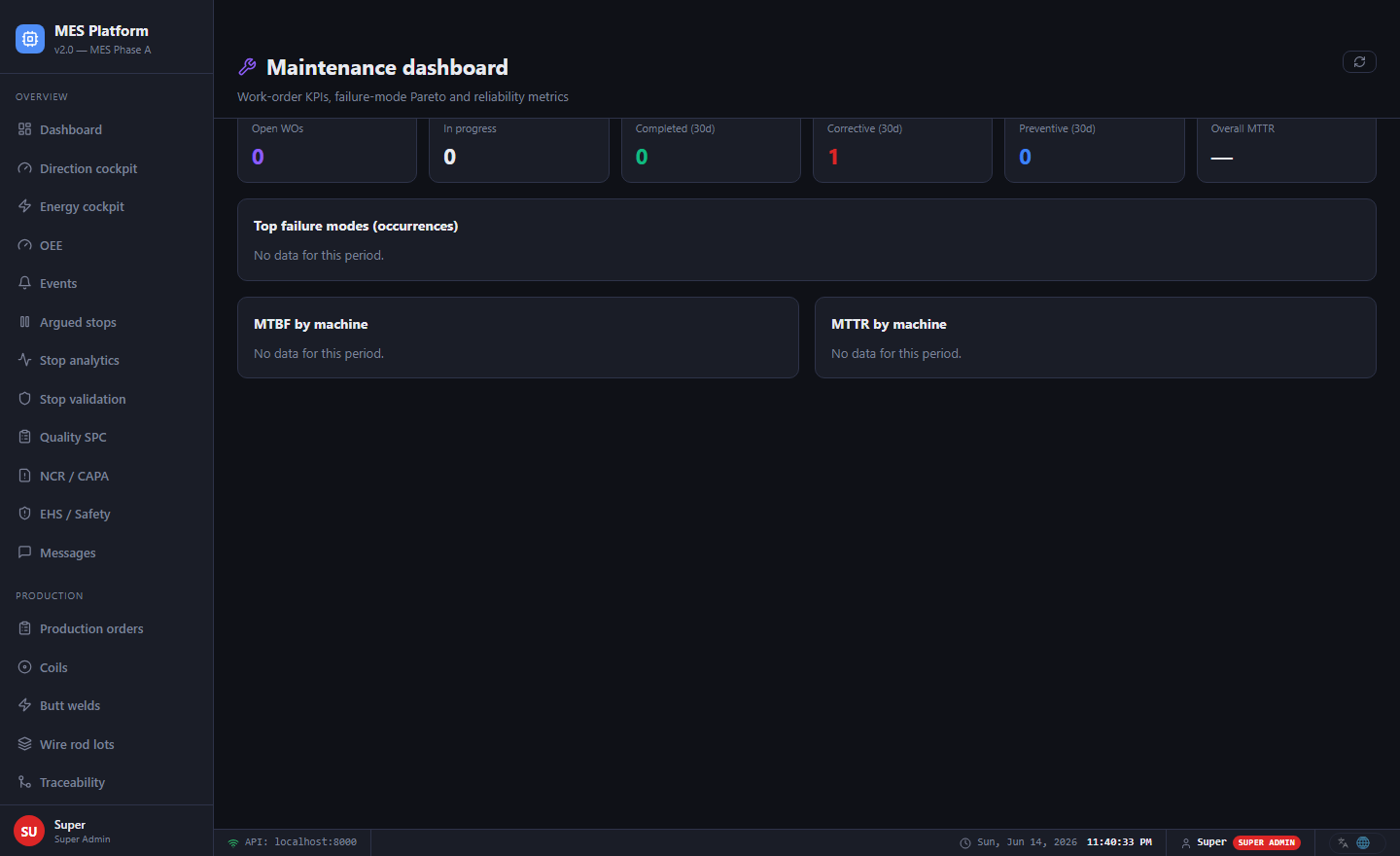The image size is (1400, 856).
Task: Click the SU user avatar
Action: point(29,831)
